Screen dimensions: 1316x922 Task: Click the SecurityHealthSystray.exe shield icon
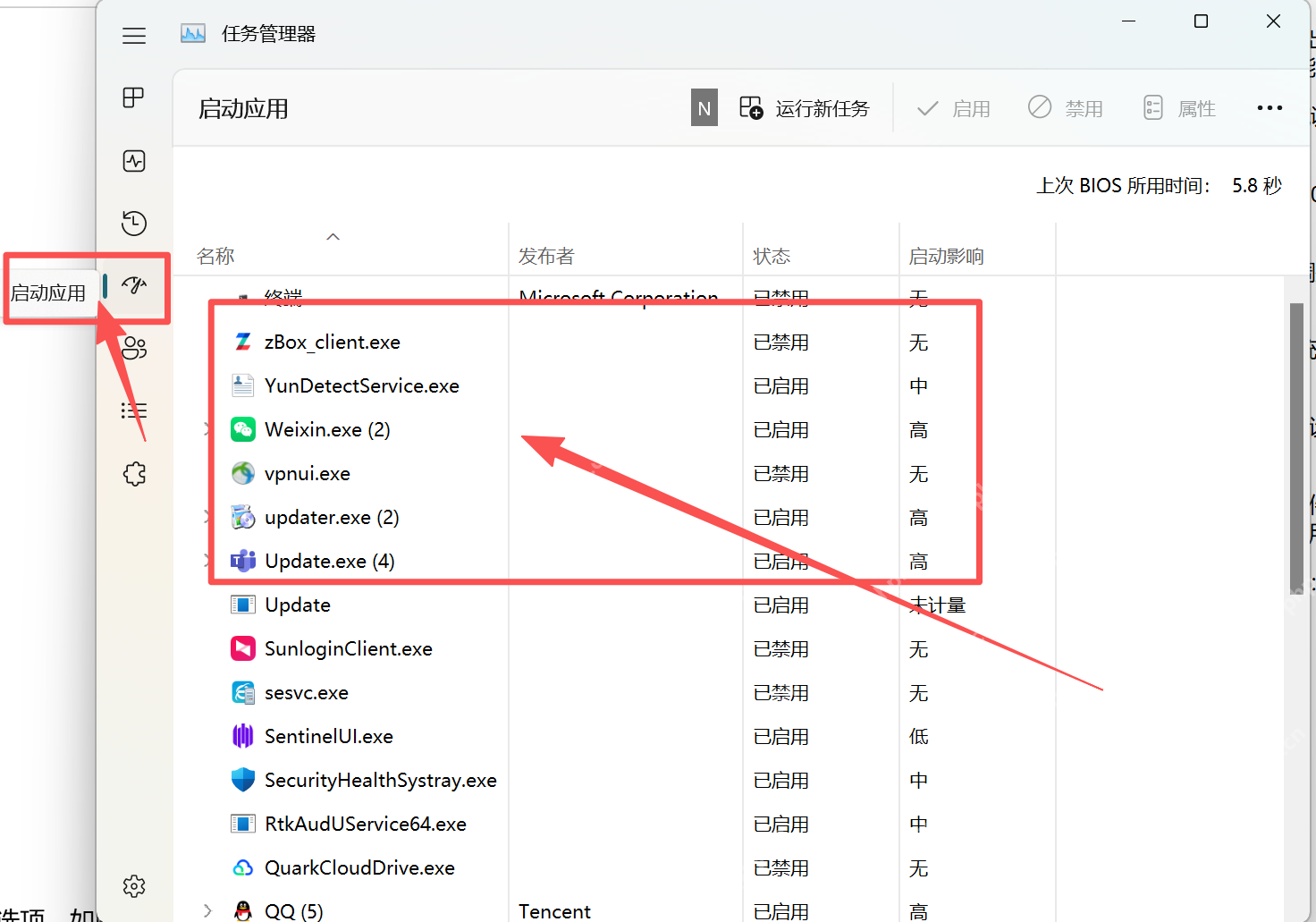243,780
